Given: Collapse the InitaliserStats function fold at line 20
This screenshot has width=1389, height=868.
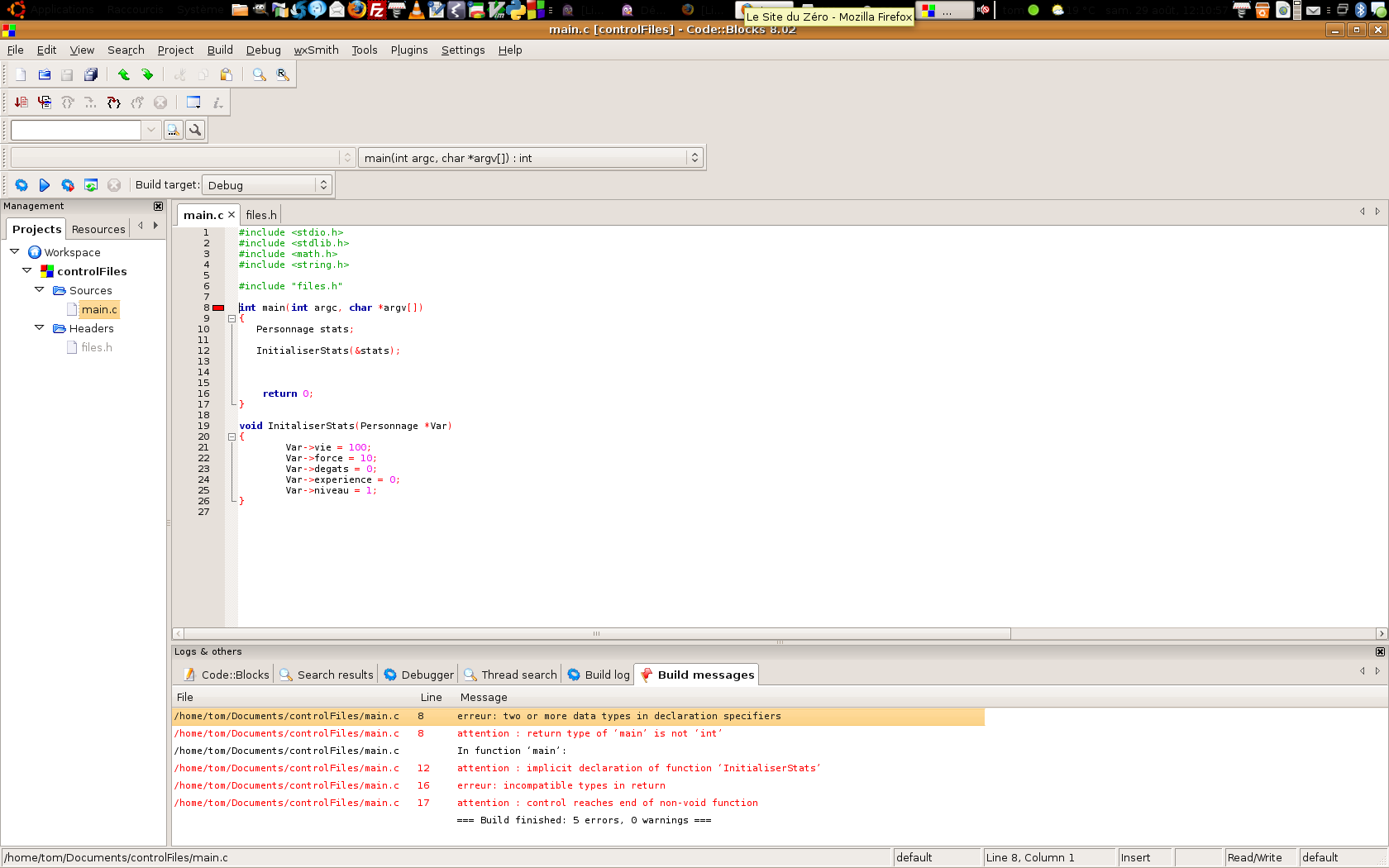Looking at the screenshot, I should [231, 436].
